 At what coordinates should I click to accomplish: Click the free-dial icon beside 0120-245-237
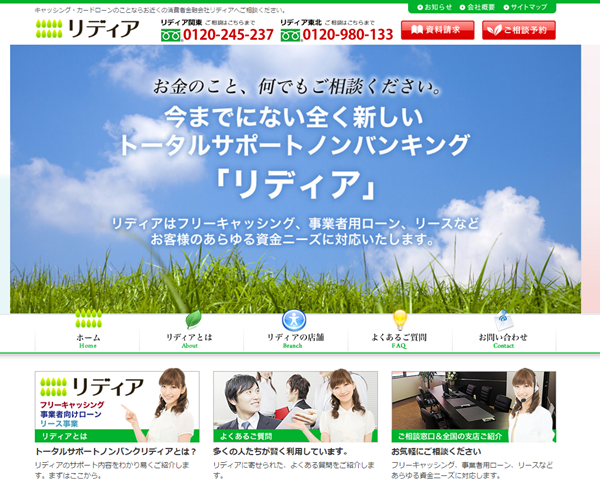tap(172, 35)
